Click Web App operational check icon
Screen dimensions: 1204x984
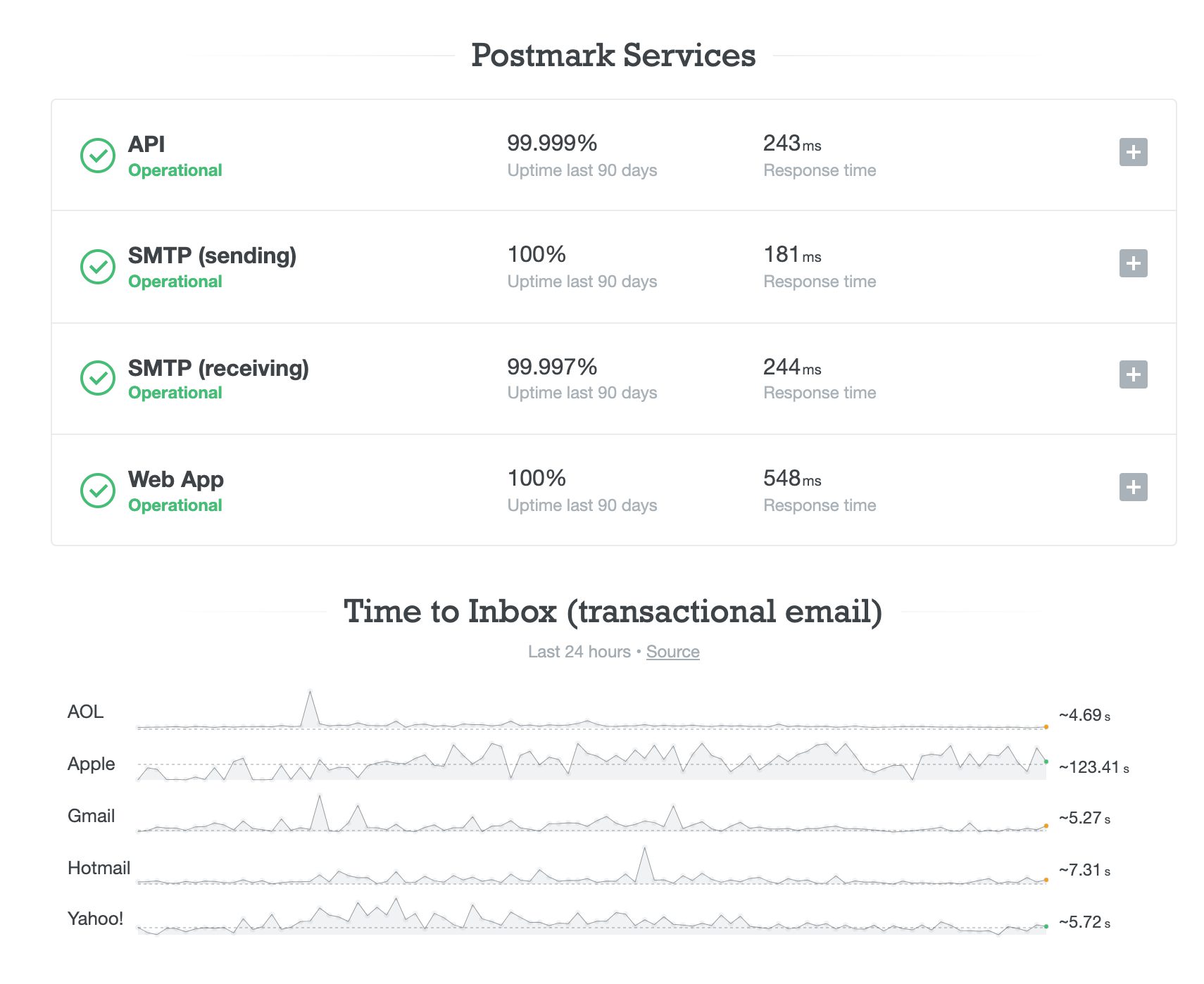[x=98, y=491]
